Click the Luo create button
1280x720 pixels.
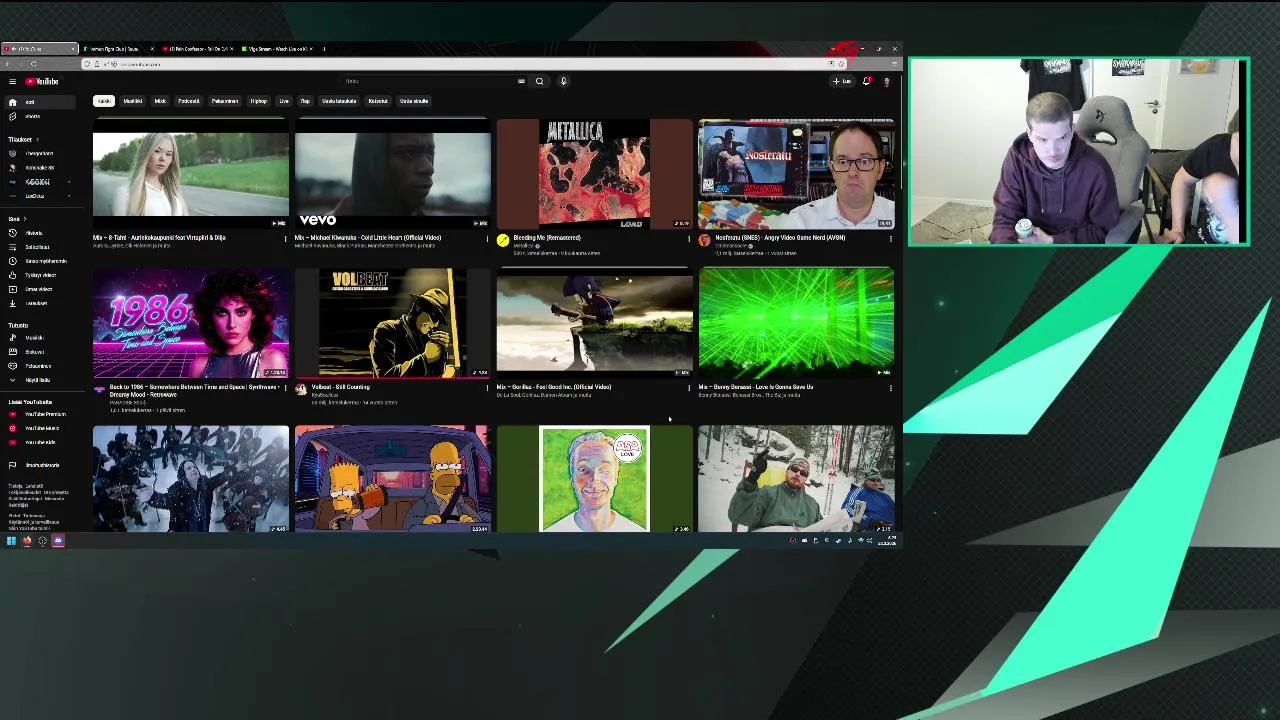coord(842,81)
